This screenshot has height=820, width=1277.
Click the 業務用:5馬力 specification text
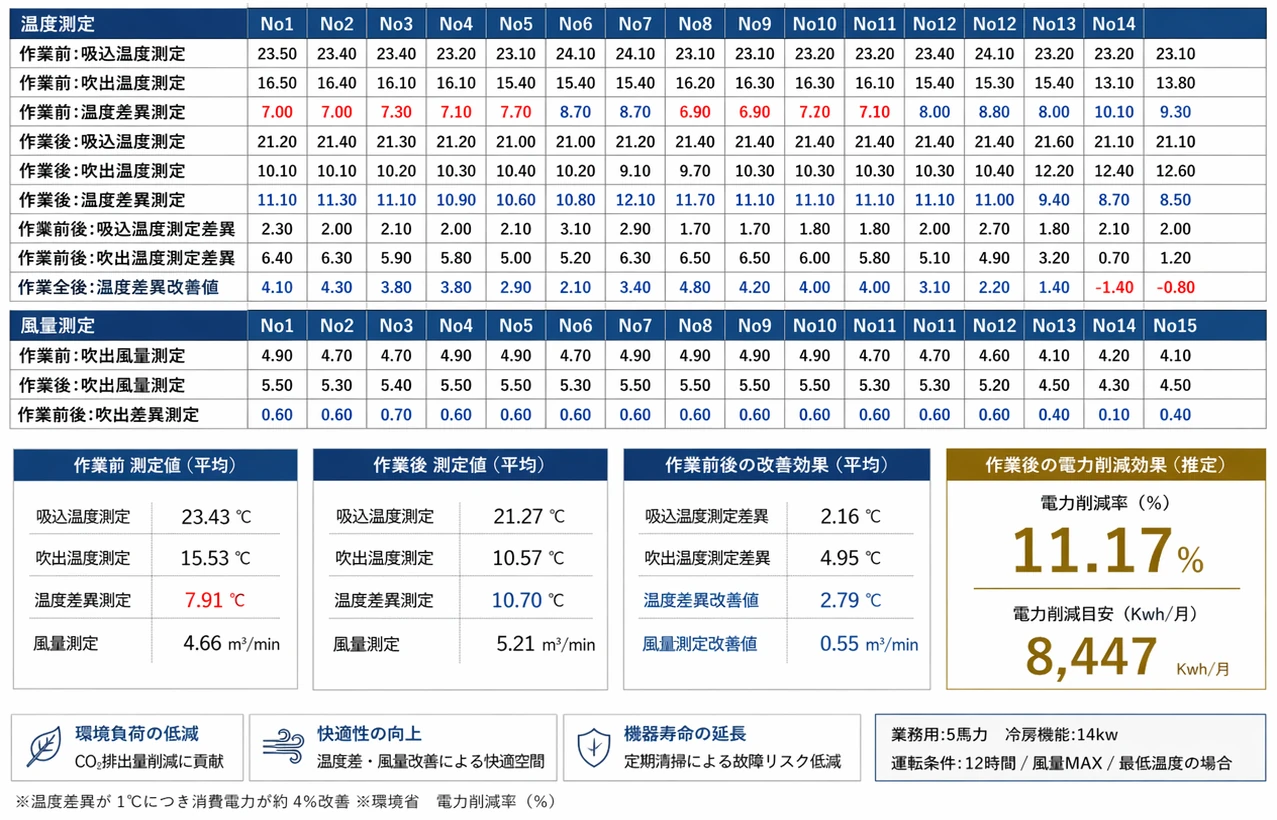click(936, 734)
